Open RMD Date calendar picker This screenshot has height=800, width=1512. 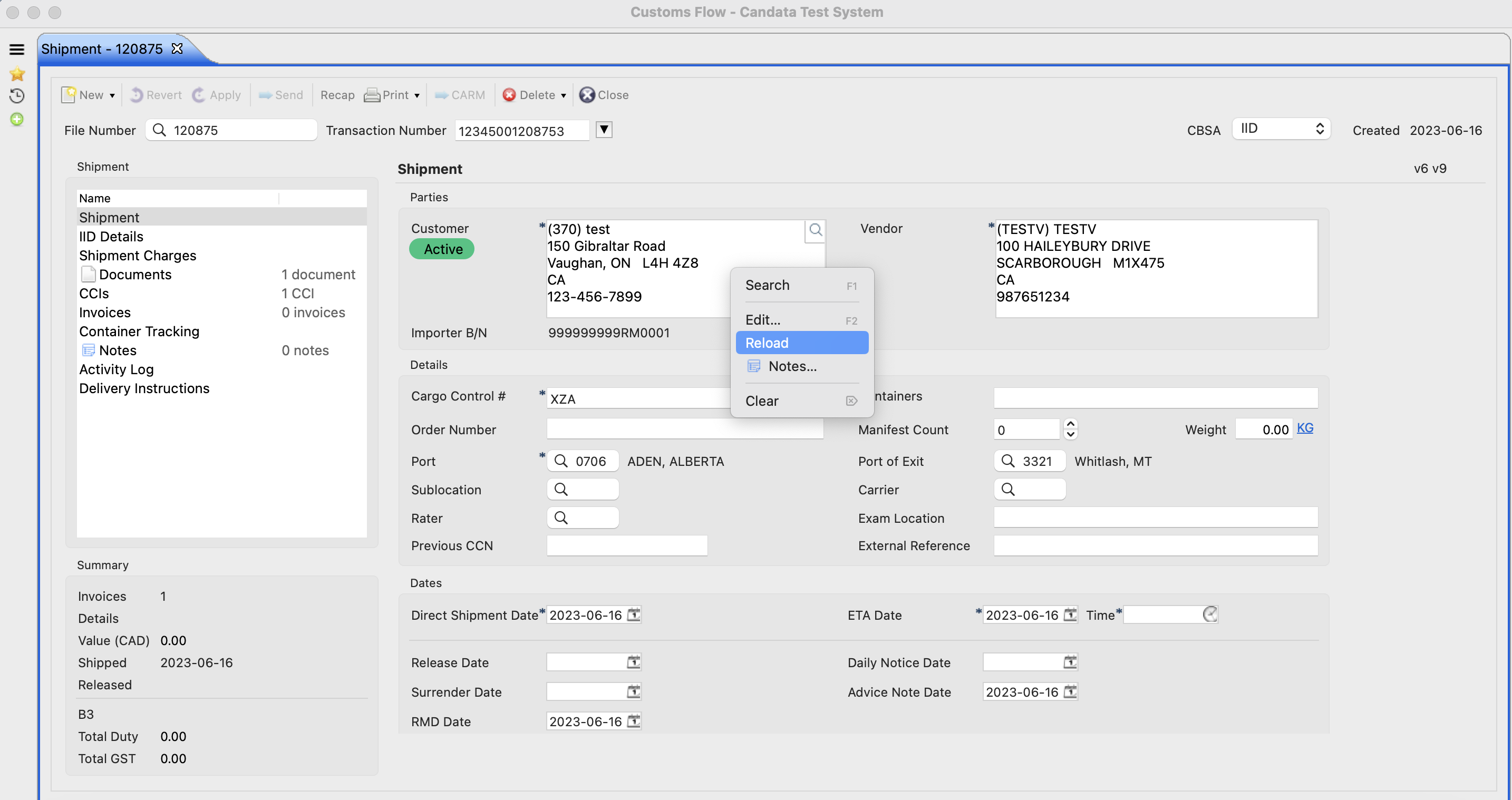pos(634,721)
